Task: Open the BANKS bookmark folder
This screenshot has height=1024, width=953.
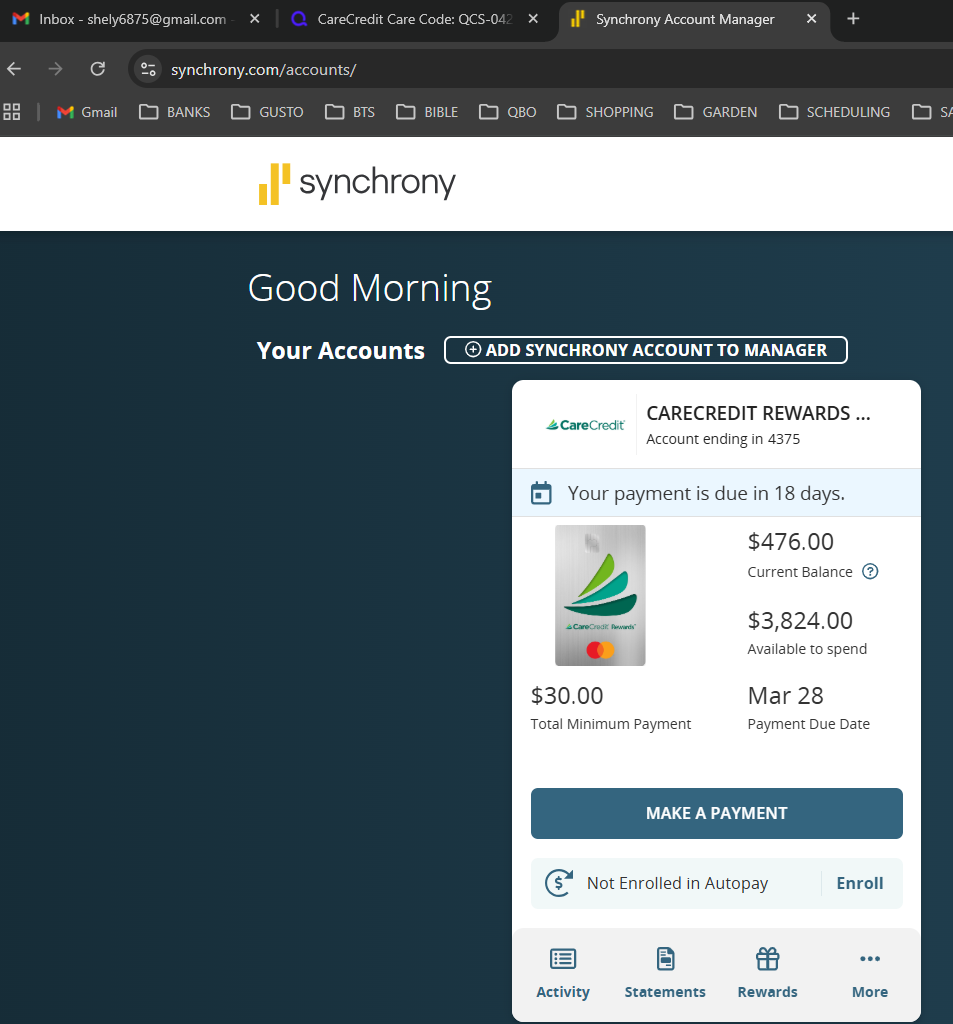Action: pos(175,112)
